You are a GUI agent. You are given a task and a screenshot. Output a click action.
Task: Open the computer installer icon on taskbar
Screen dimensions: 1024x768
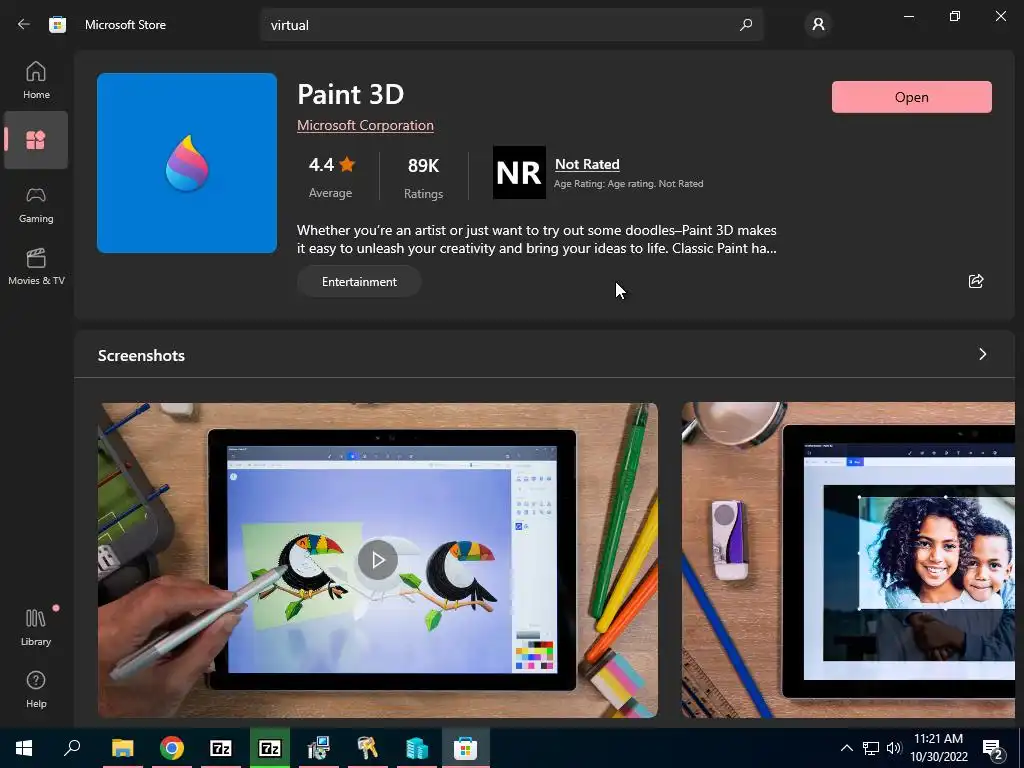[x=319, y=748]
